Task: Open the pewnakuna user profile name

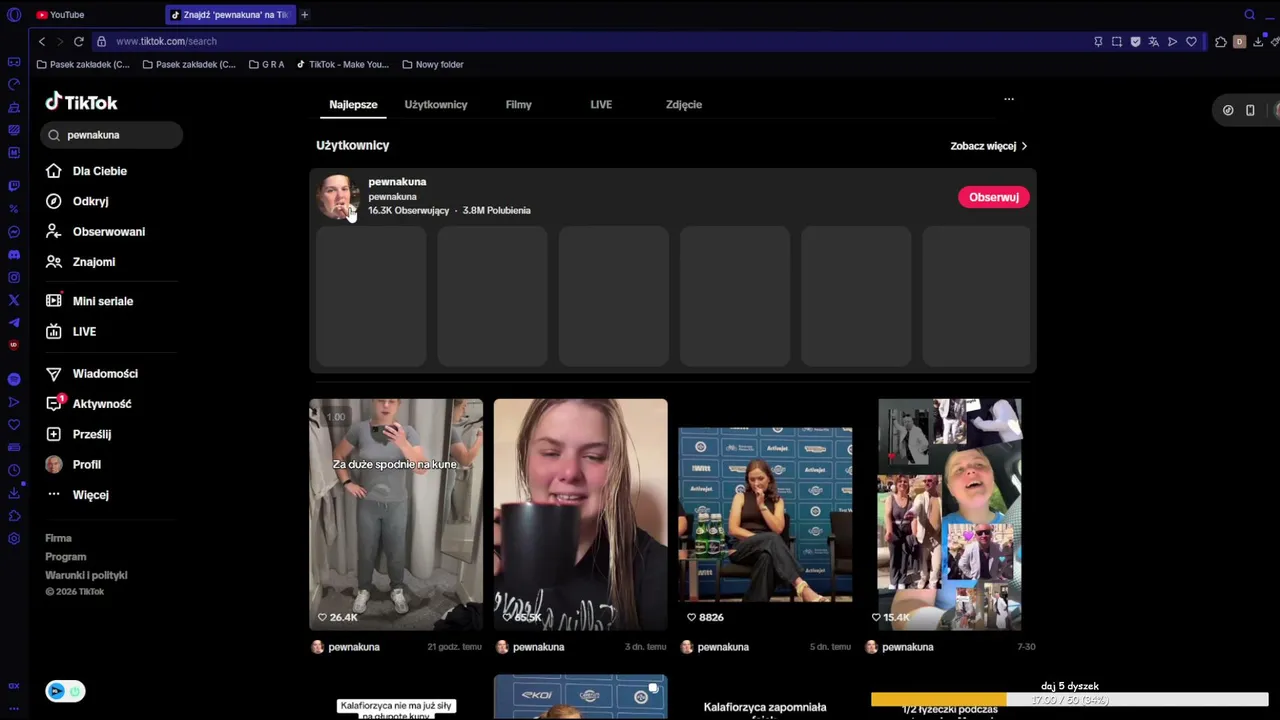Action: pos(397,182)
